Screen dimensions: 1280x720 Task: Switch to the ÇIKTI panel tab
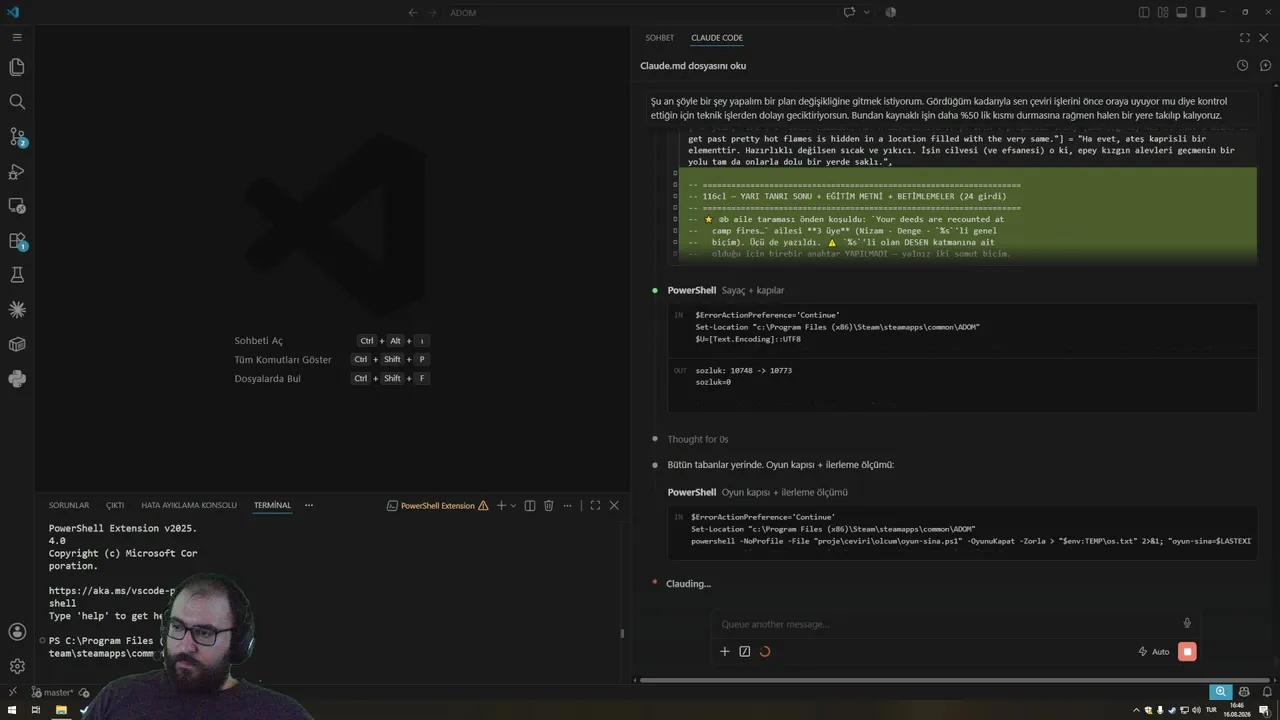[115, 506]
